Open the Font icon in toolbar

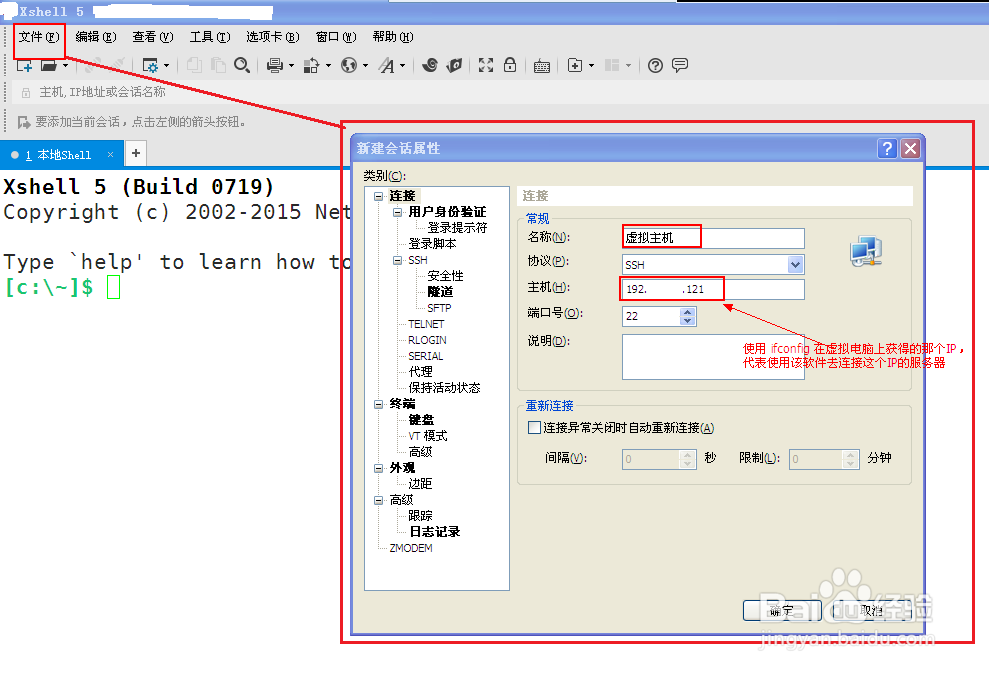tap(386, 66)
